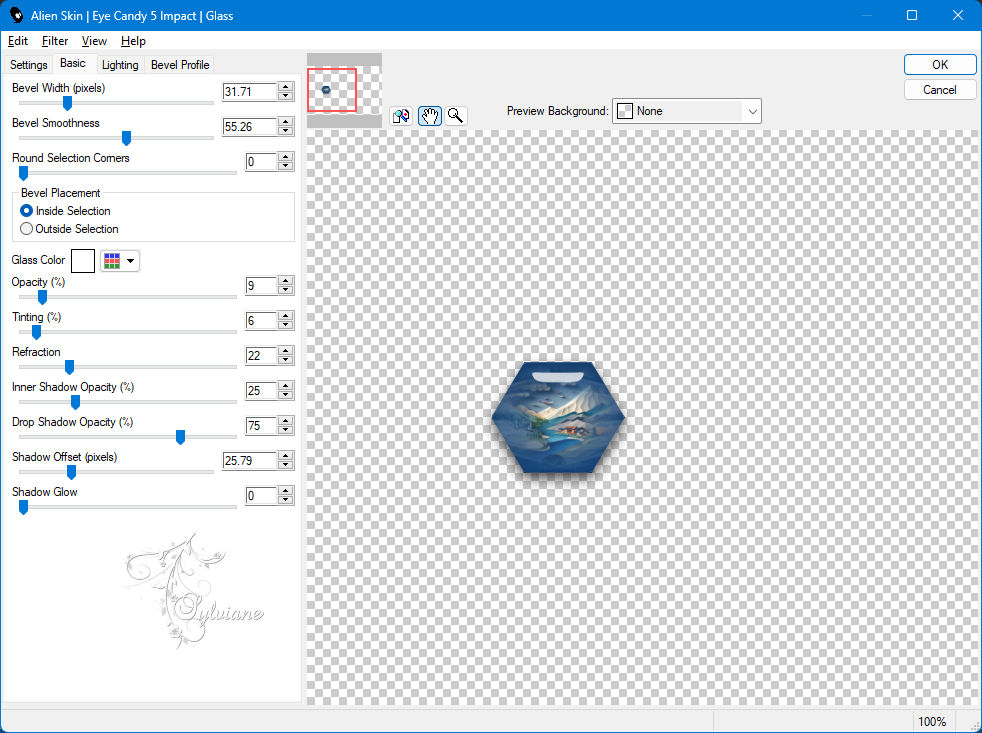Click the navigator thumbnail red view box

pyautogui.click(x=332, y=90)
